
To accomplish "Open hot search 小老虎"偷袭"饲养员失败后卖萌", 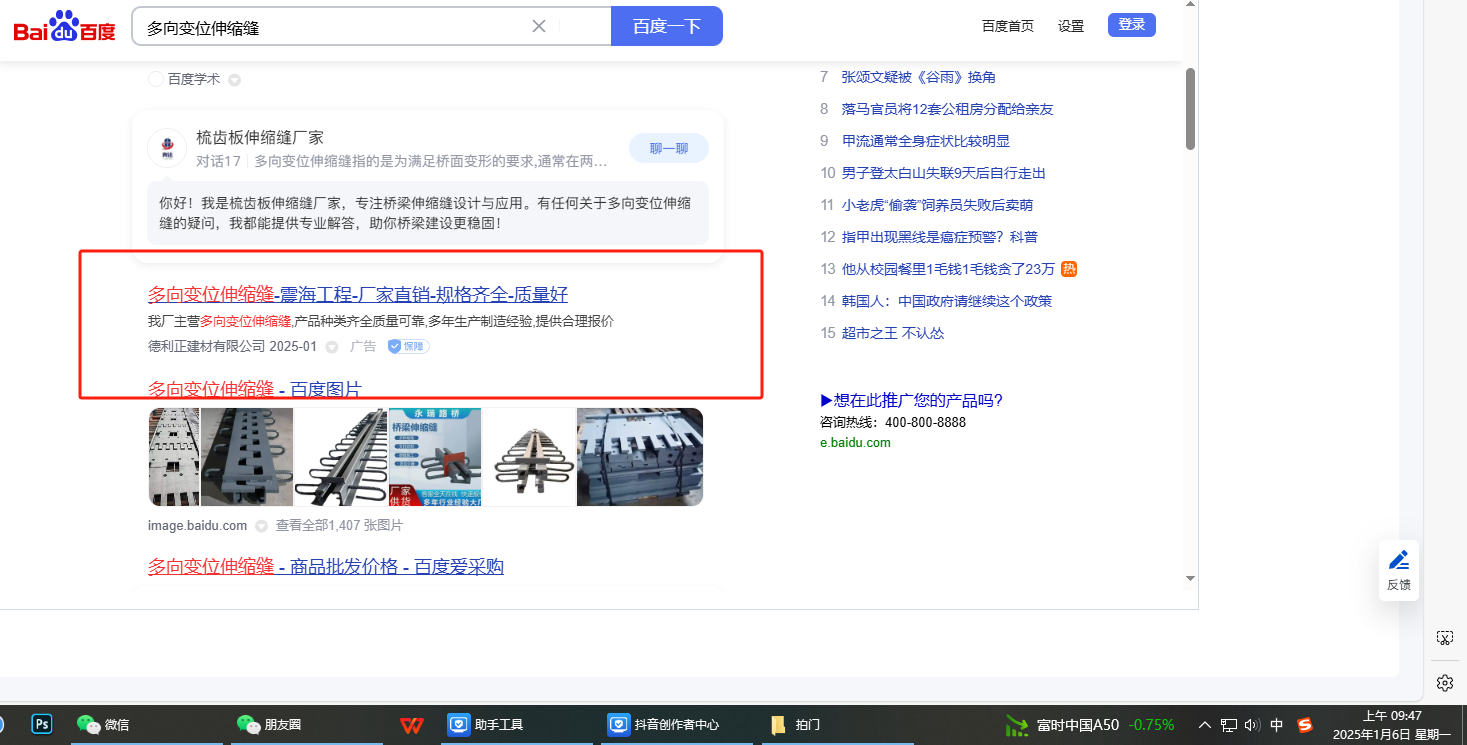I will pos(937,205).
